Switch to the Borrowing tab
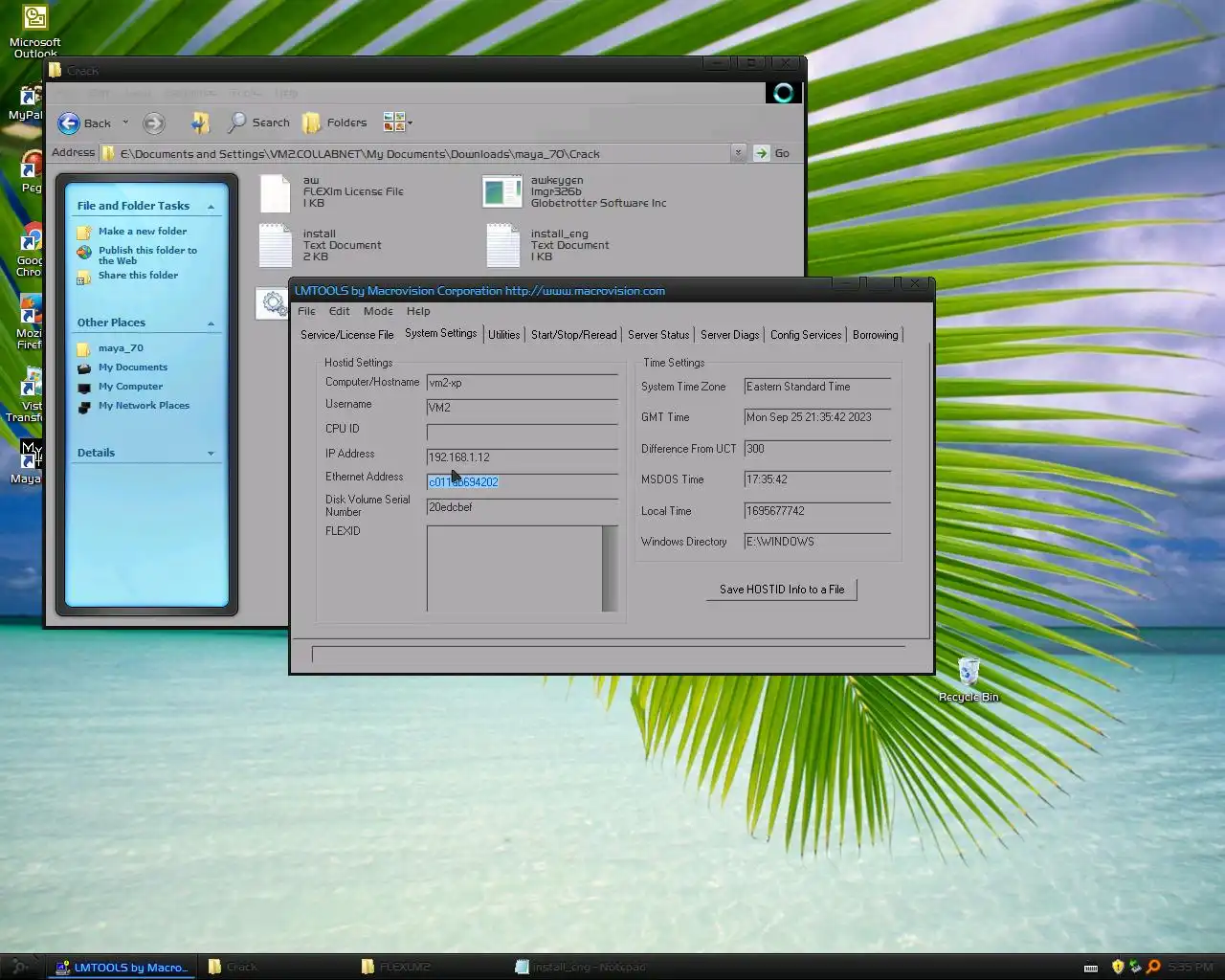 [x=876, y=335]
